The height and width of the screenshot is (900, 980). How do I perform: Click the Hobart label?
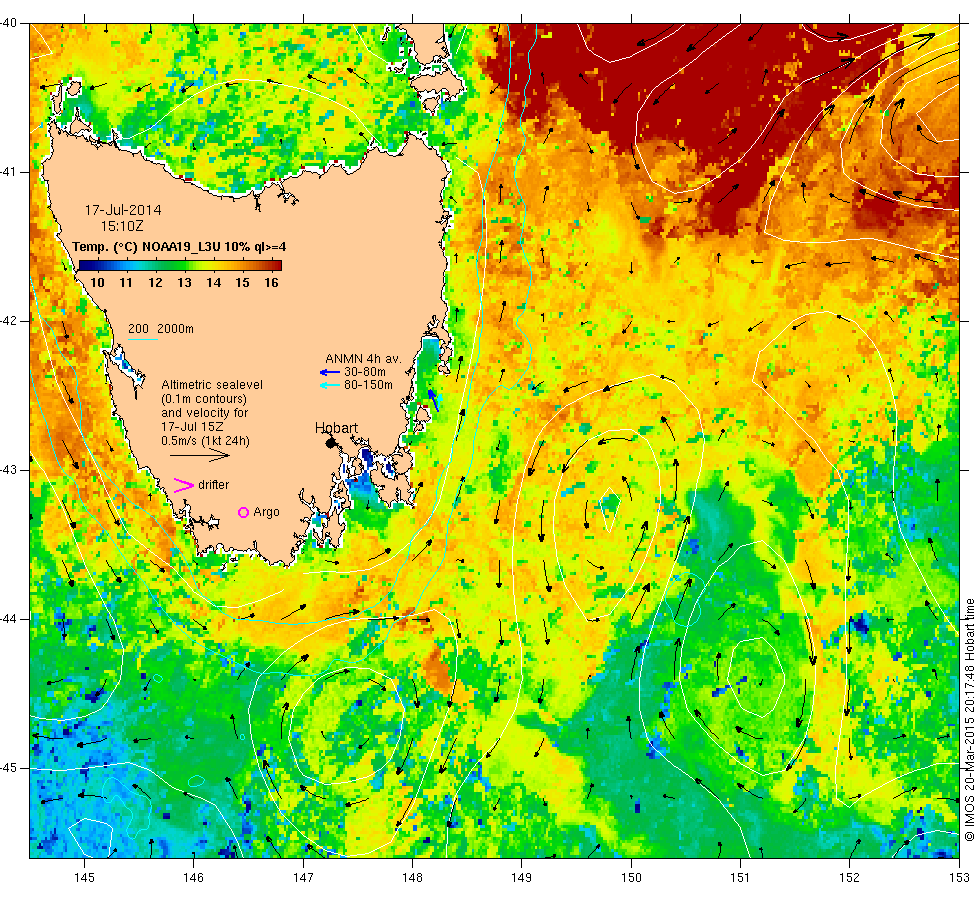coord(336,428)
